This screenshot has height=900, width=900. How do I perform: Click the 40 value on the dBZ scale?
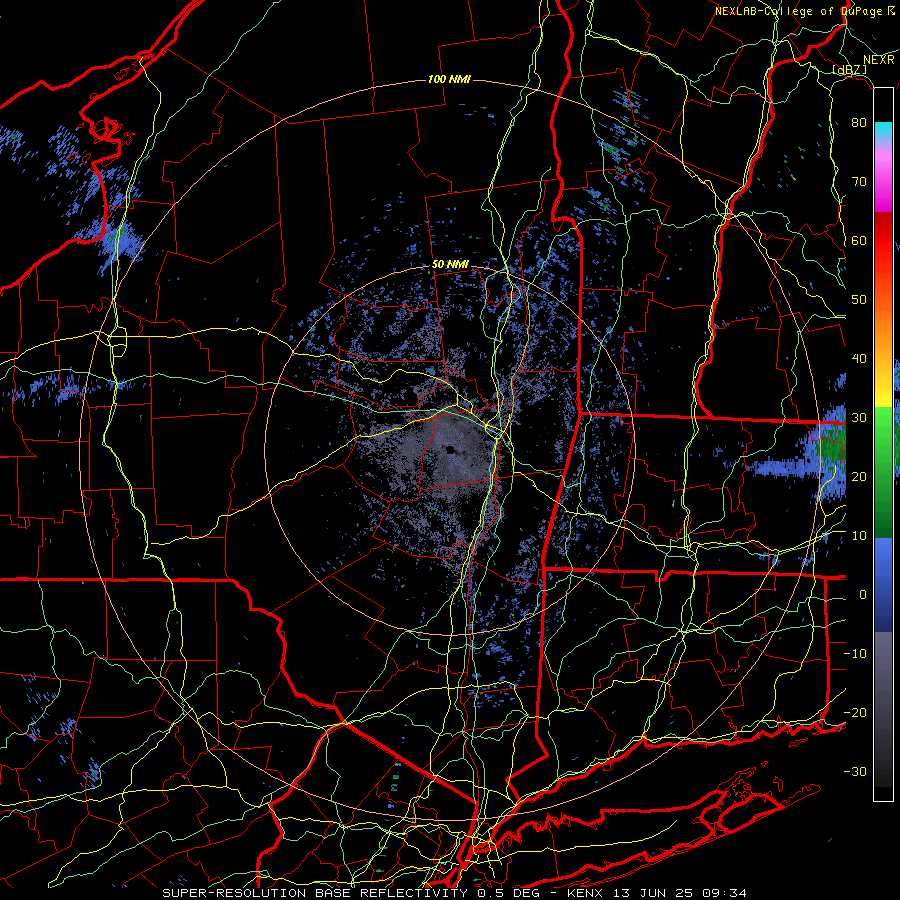(859, 359)
